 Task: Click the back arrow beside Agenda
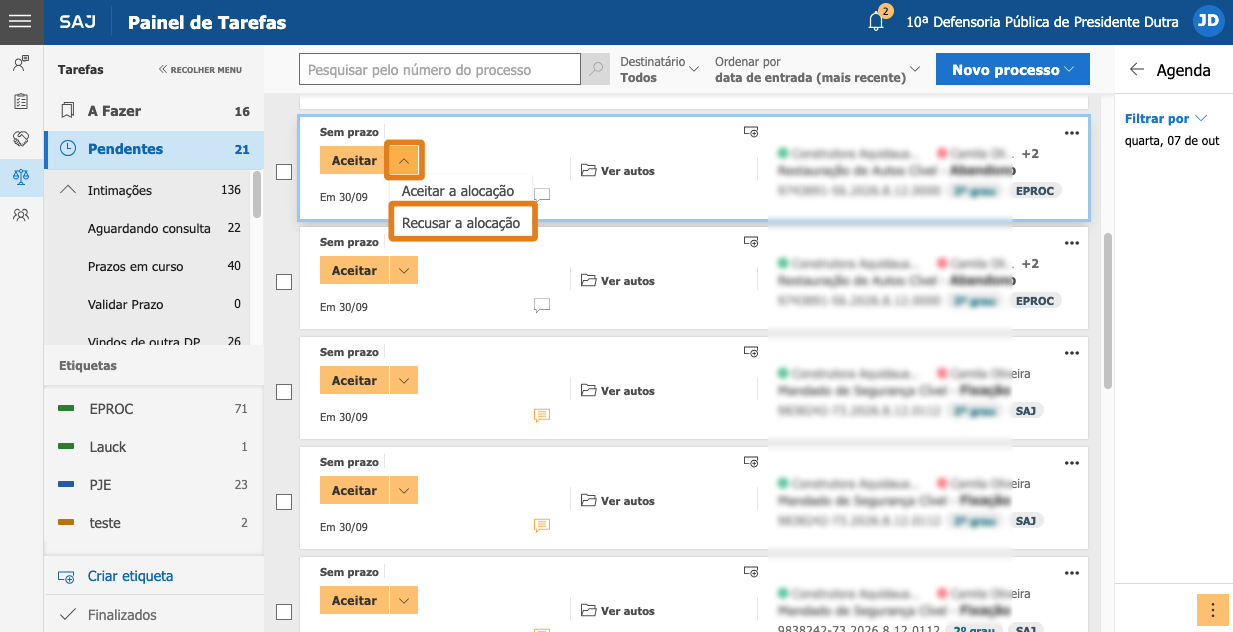pyautogui.click(x=1136, y=70)
